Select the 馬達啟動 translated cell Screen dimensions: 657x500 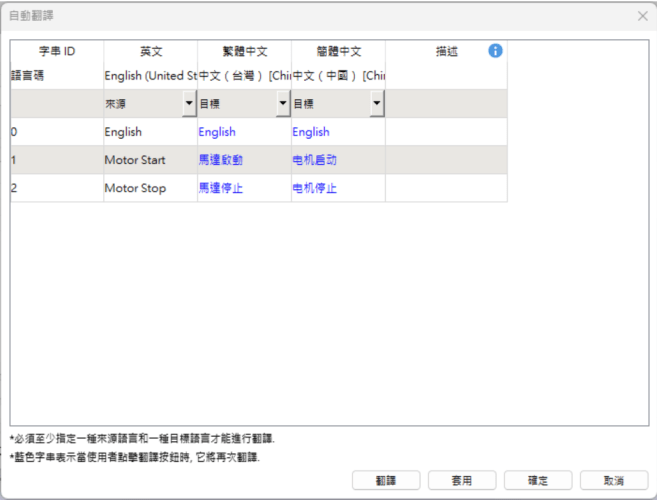pos(245,160)
